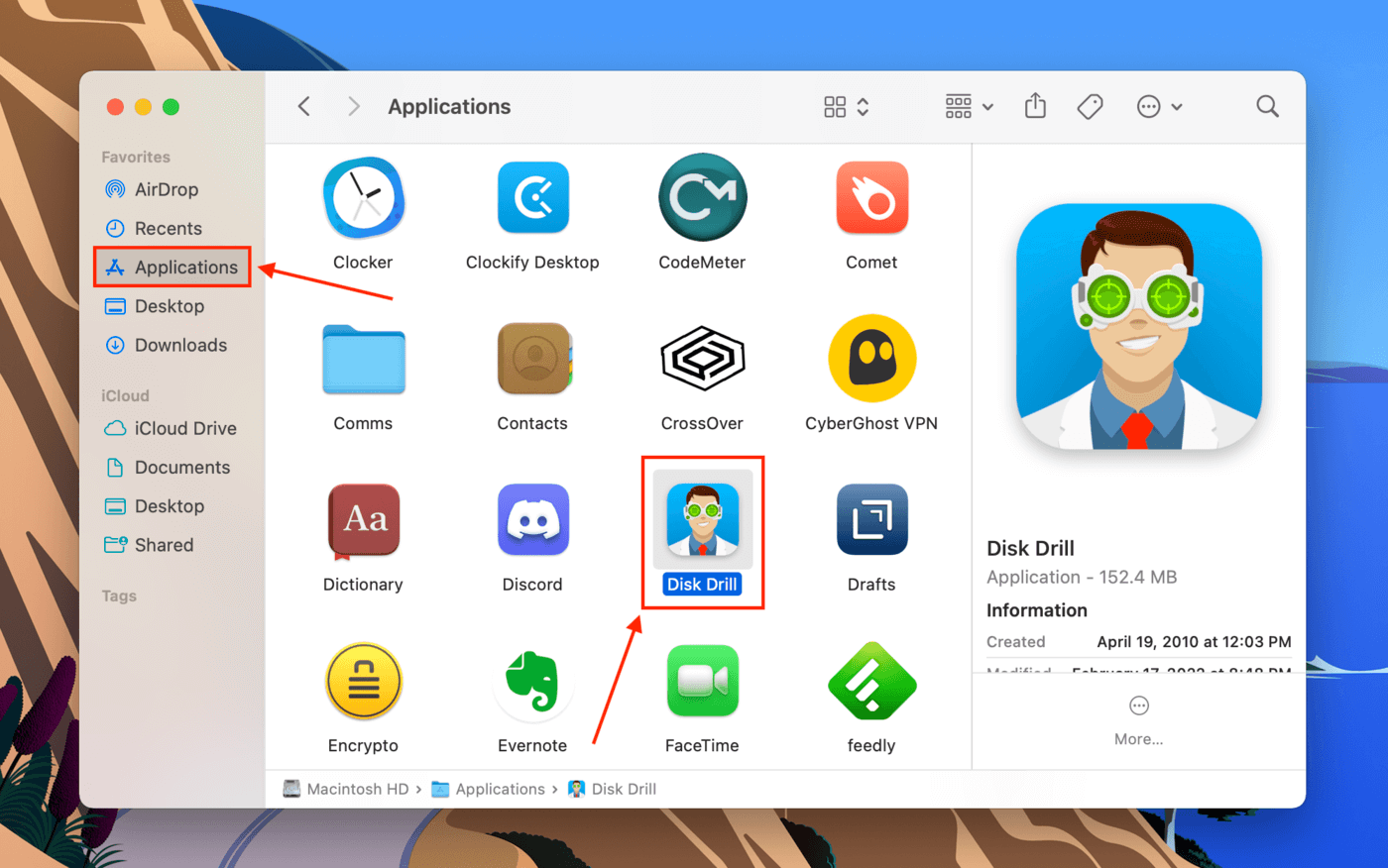Image resolution: width=1388 pixels, height=868 pixels.
Task: Click the large Disk Drill preview image
Action: (1139, 327)
